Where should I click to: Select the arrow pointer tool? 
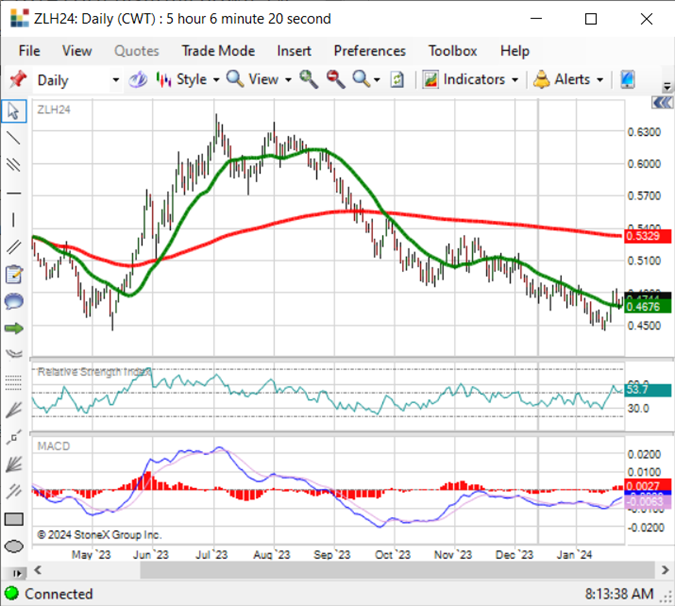click(14, 111)
